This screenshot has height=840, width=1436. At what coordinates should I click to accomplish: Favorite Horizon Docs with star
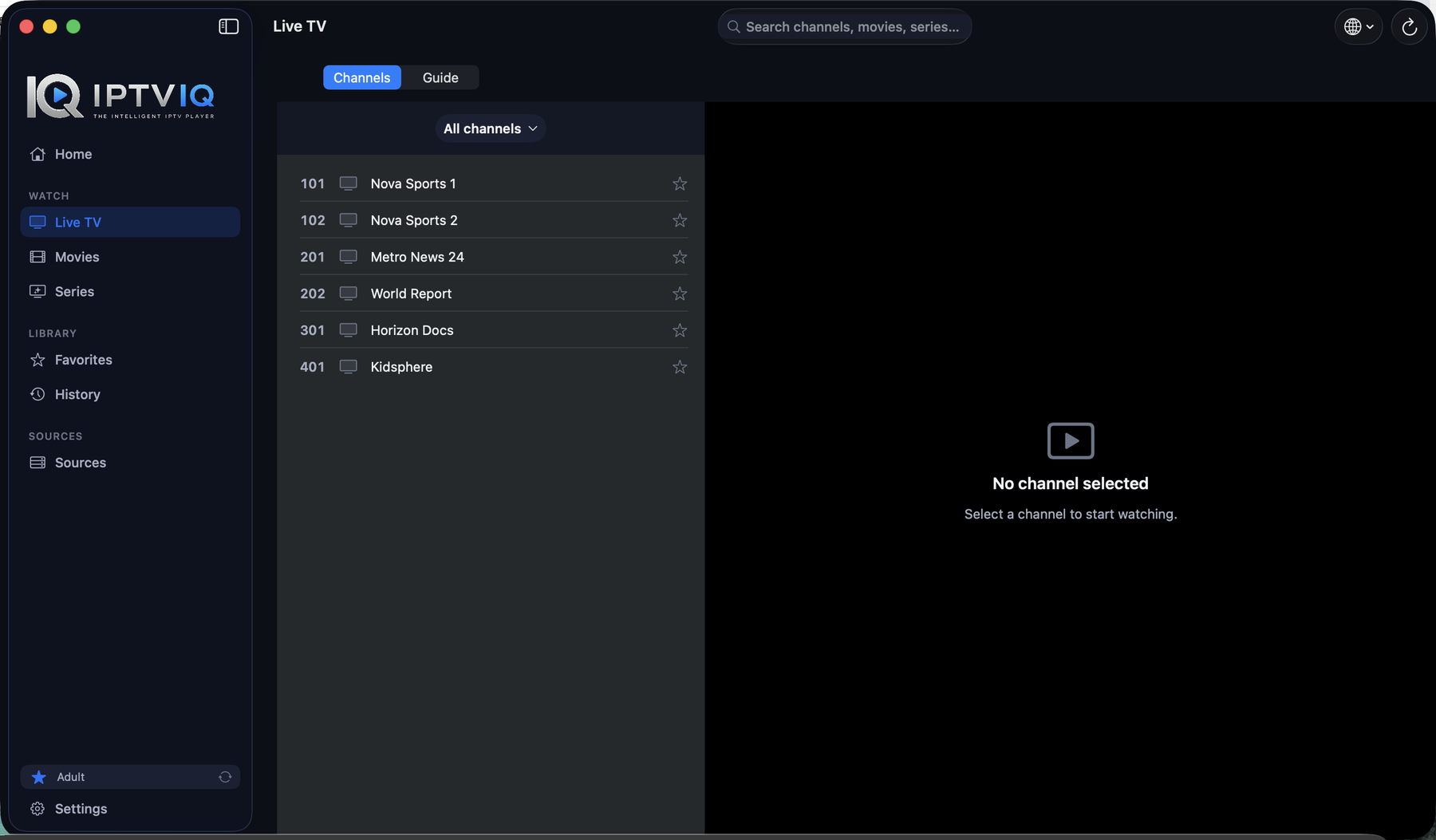pos(680,330)
